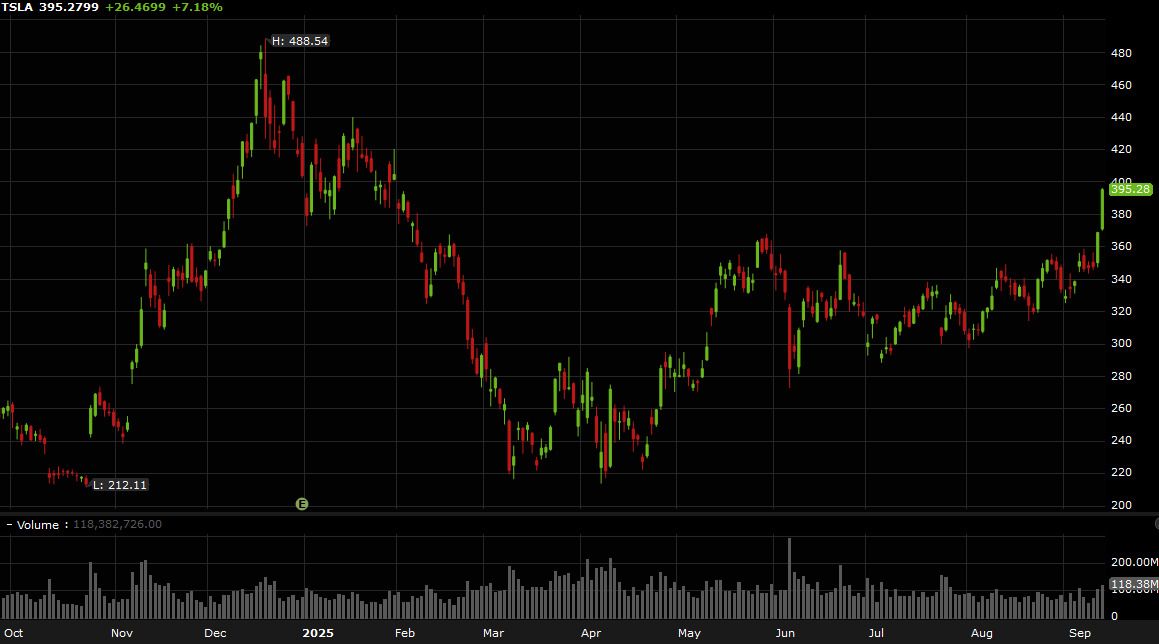1159x644 pixels.
Task: Click the 0 volume axis label
Action: (1115, 616)
